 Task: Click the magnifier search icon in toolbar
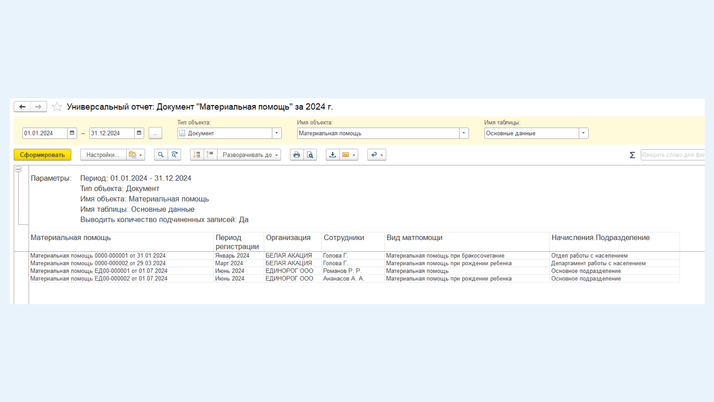click(x=160, y=155)
